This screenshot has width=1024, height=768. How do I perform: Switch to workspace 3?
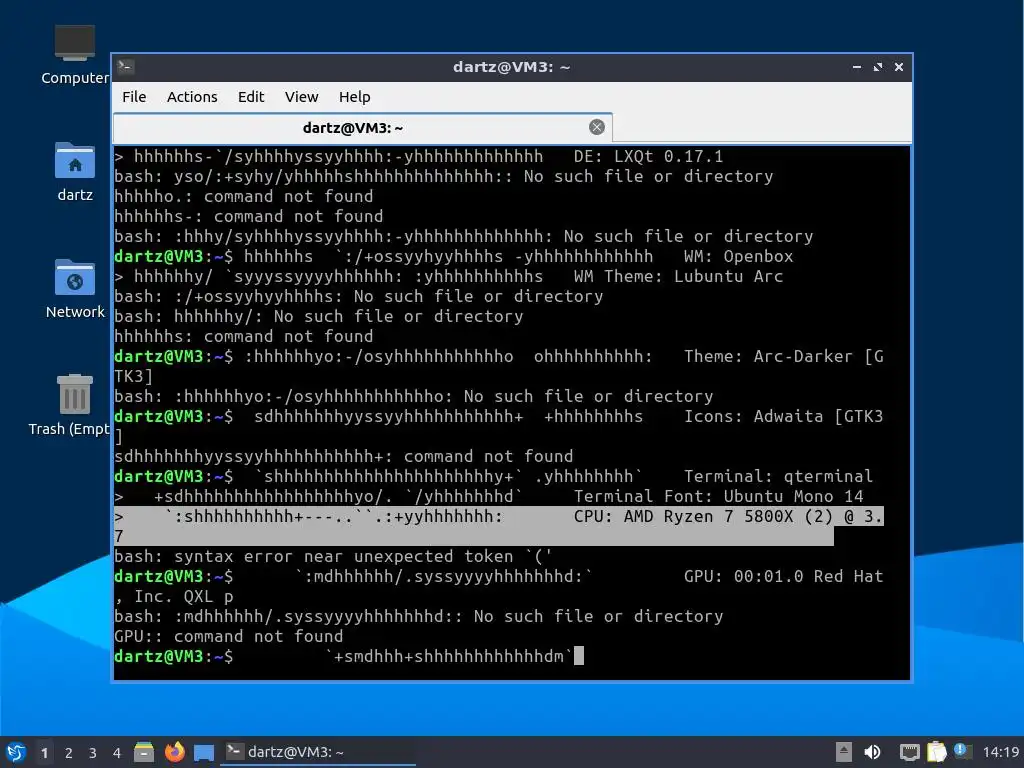pyautogui.click(x=93, y=753)
